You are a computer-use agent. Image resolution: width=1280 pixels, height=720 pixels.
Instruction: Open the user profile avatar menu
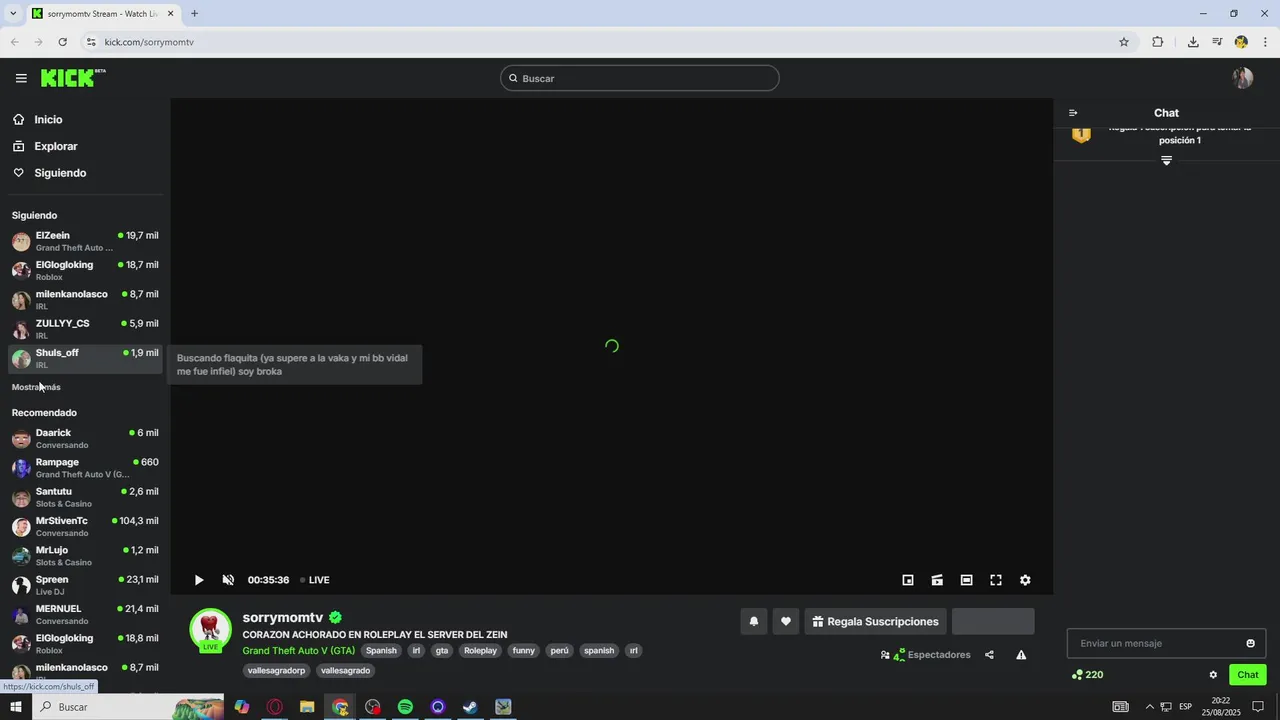point(1243,78)
